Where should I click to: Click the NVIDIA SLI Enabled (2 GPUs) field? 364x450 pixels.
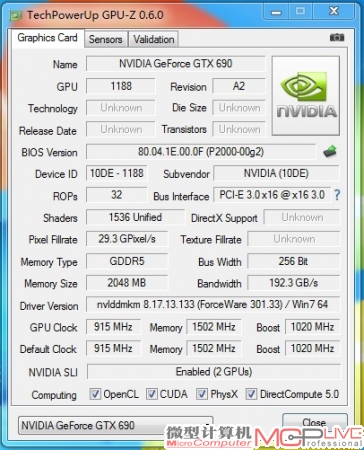click(x=214, y=372)
